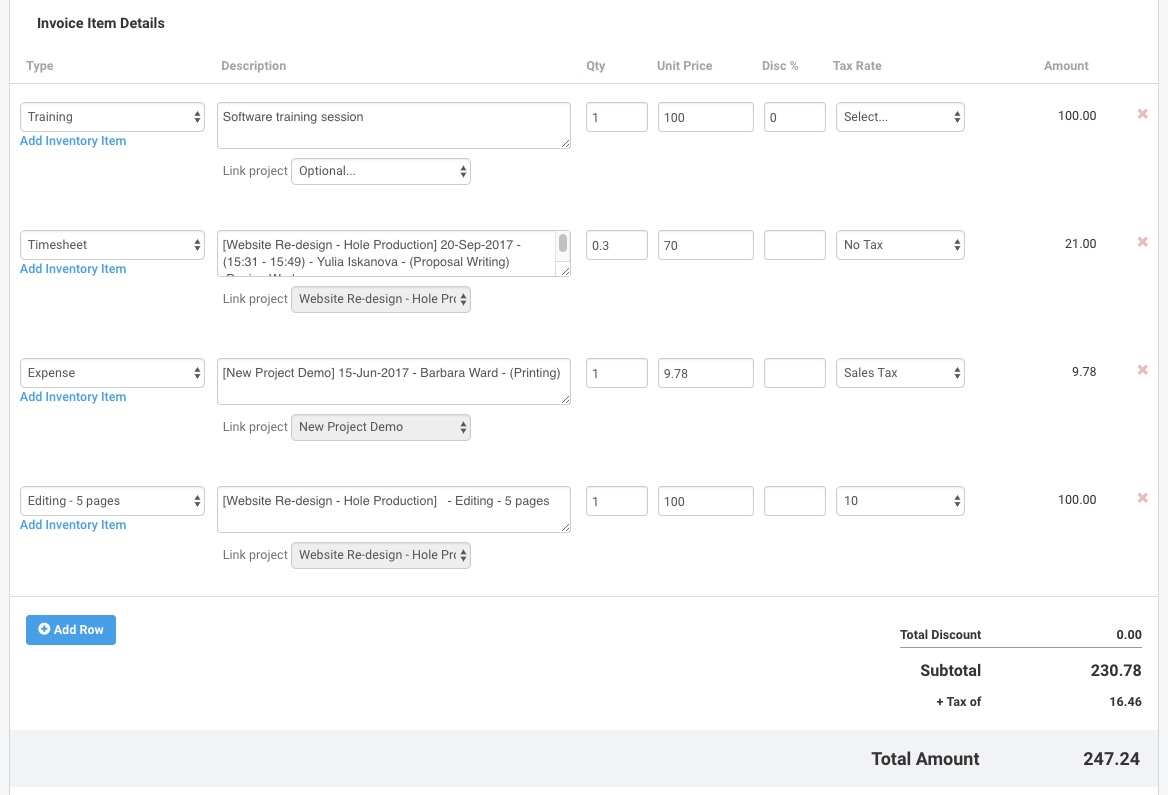
Task: Click the Training row quantity field
Action: point(617,117)
